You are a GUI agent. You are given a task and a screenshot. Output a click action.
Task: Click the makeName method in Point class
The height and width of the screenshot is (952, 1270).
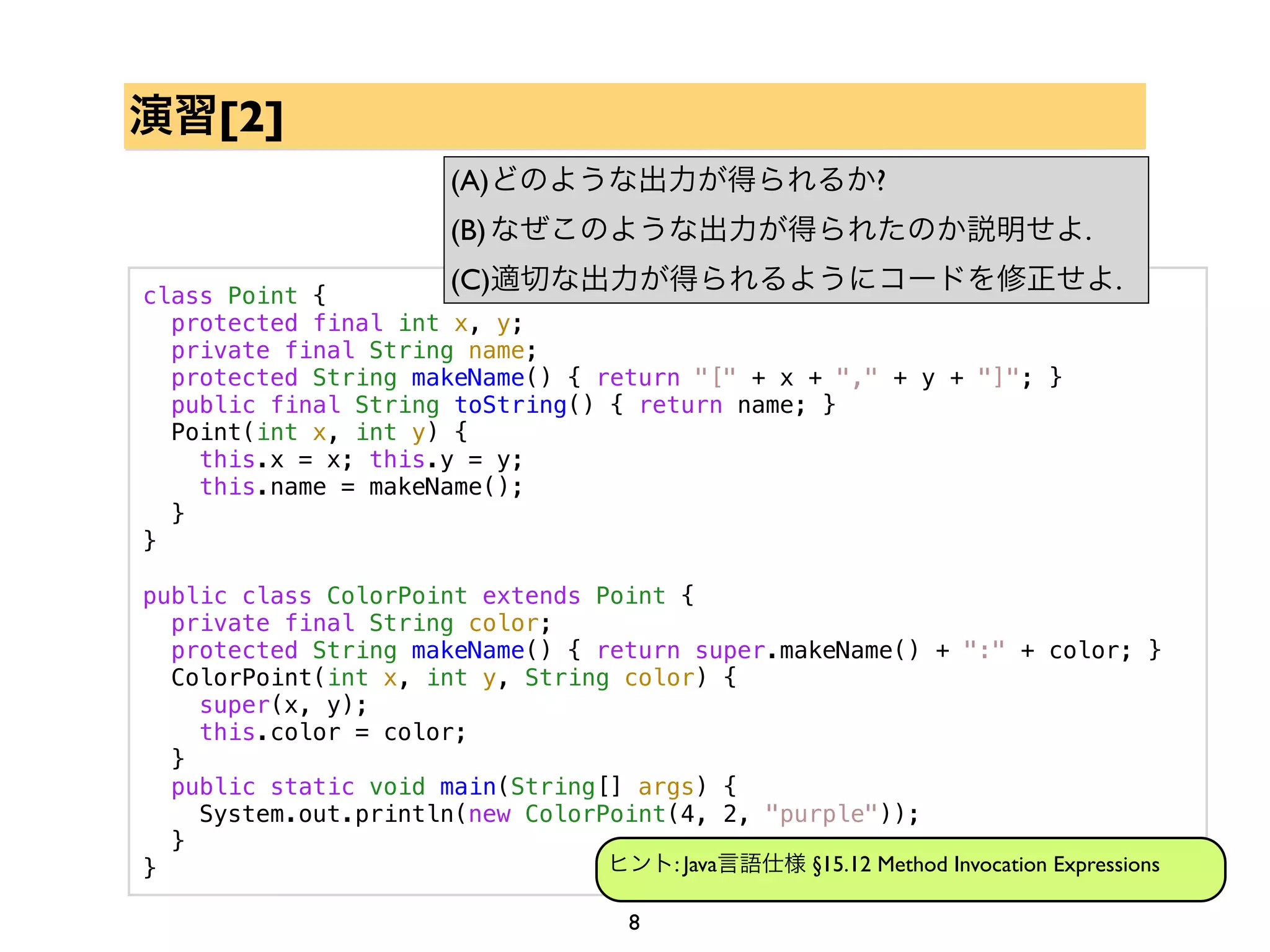468,378
